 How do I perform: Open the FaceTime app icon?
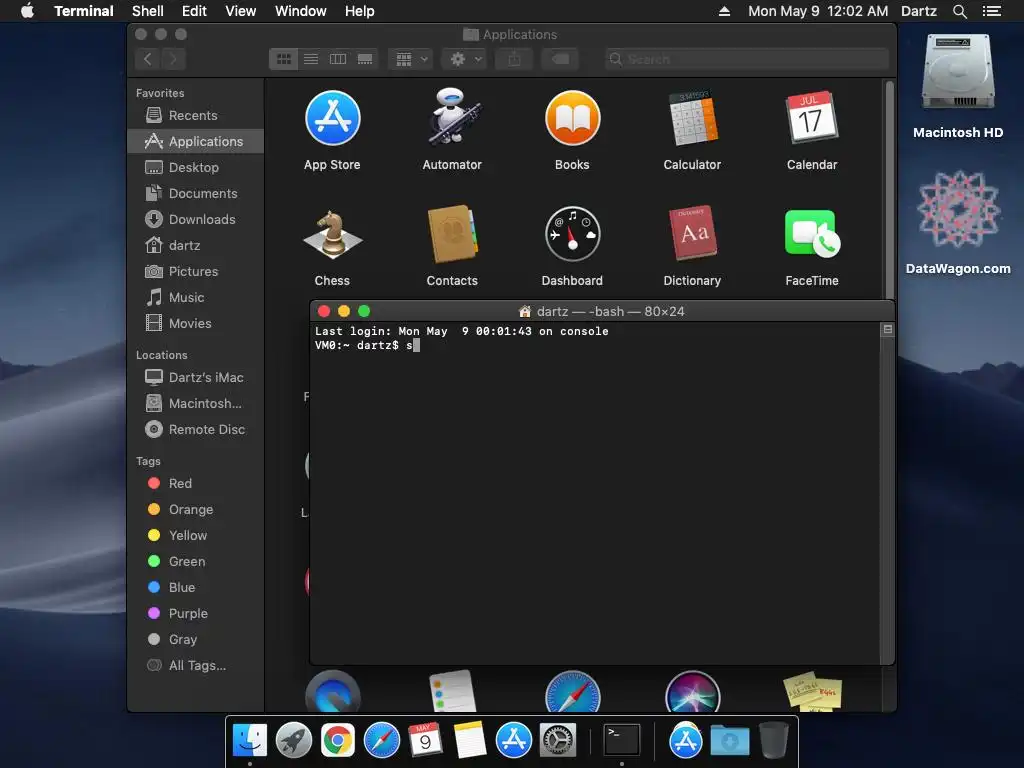pyautogui.click(x=812, y=234)
